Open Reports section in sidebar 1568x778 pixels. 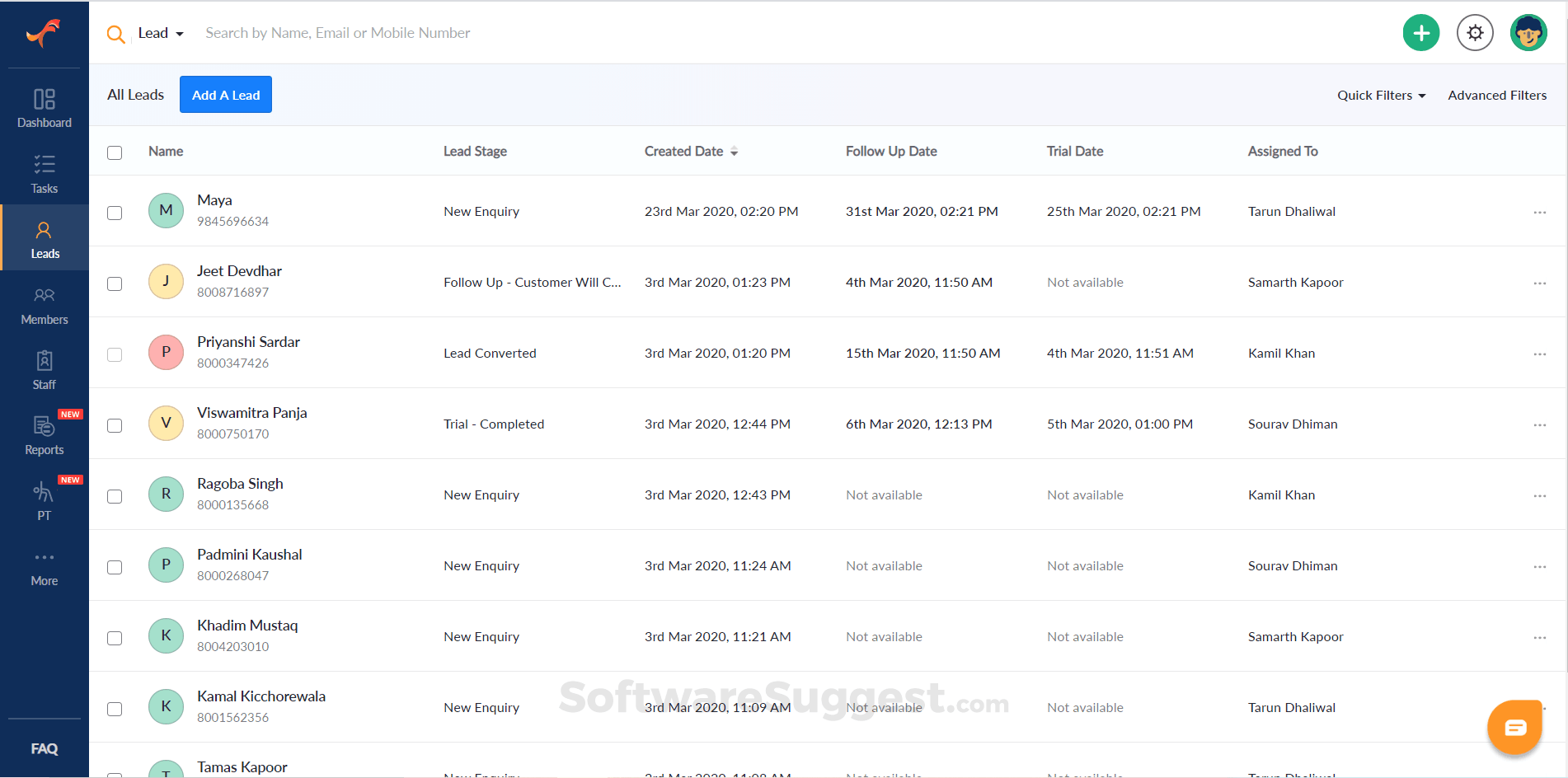tap(45, 435)
